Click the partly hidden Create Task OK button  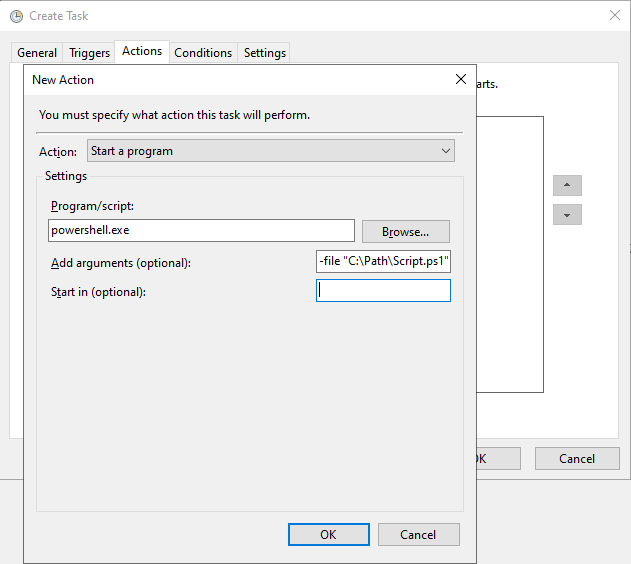(x=498, y=459)
